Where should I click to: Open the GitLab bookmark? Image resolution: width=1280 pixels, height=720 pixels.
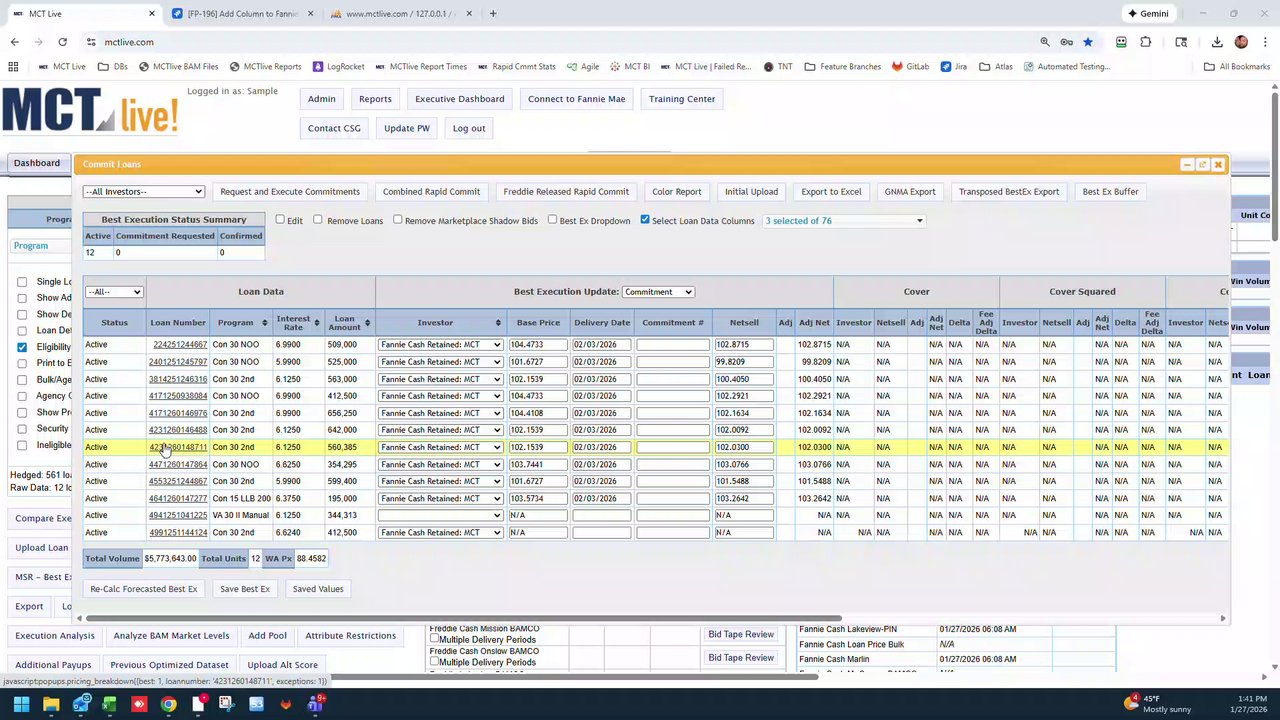[910, 67]
